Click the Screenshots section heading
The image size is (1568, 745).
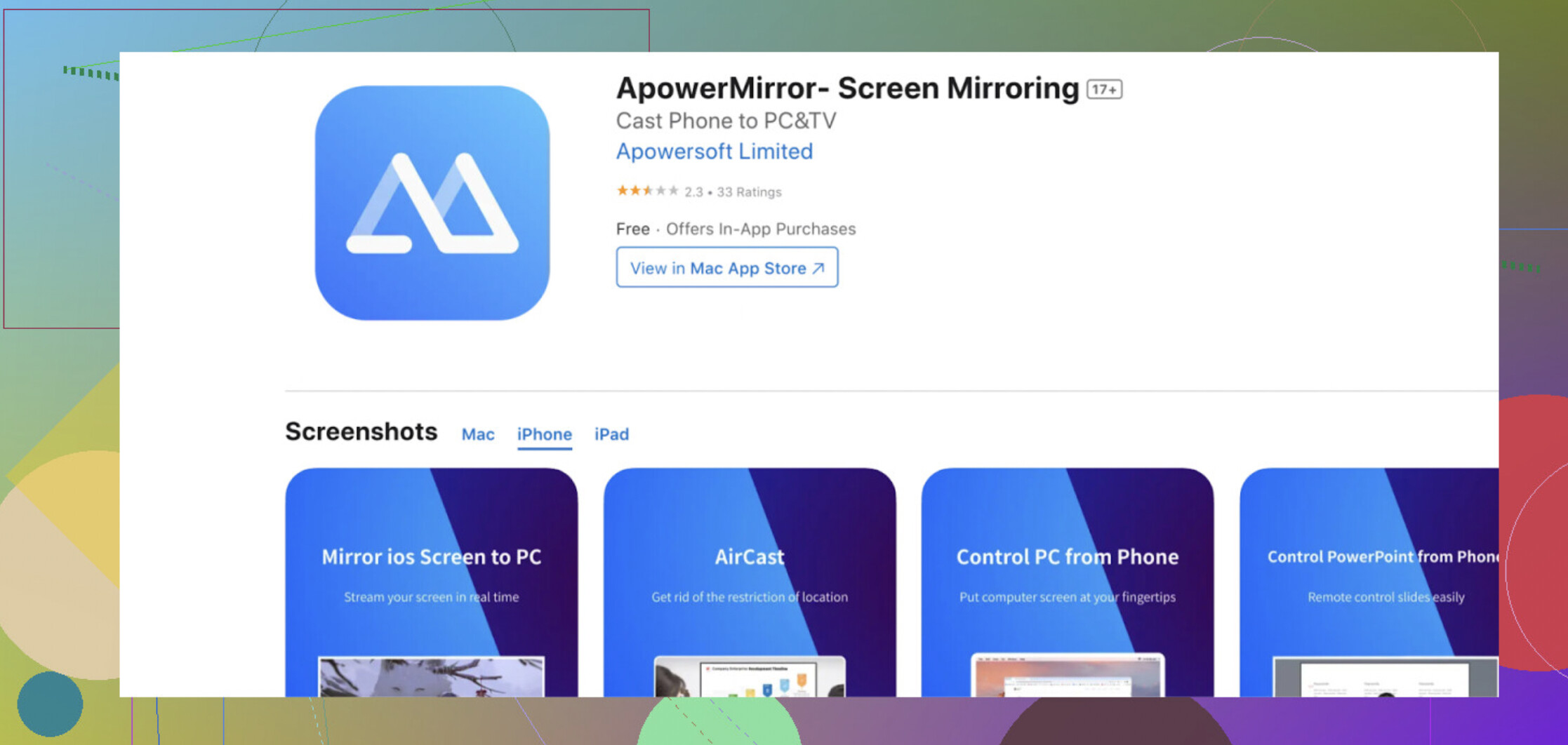[361, 431]
